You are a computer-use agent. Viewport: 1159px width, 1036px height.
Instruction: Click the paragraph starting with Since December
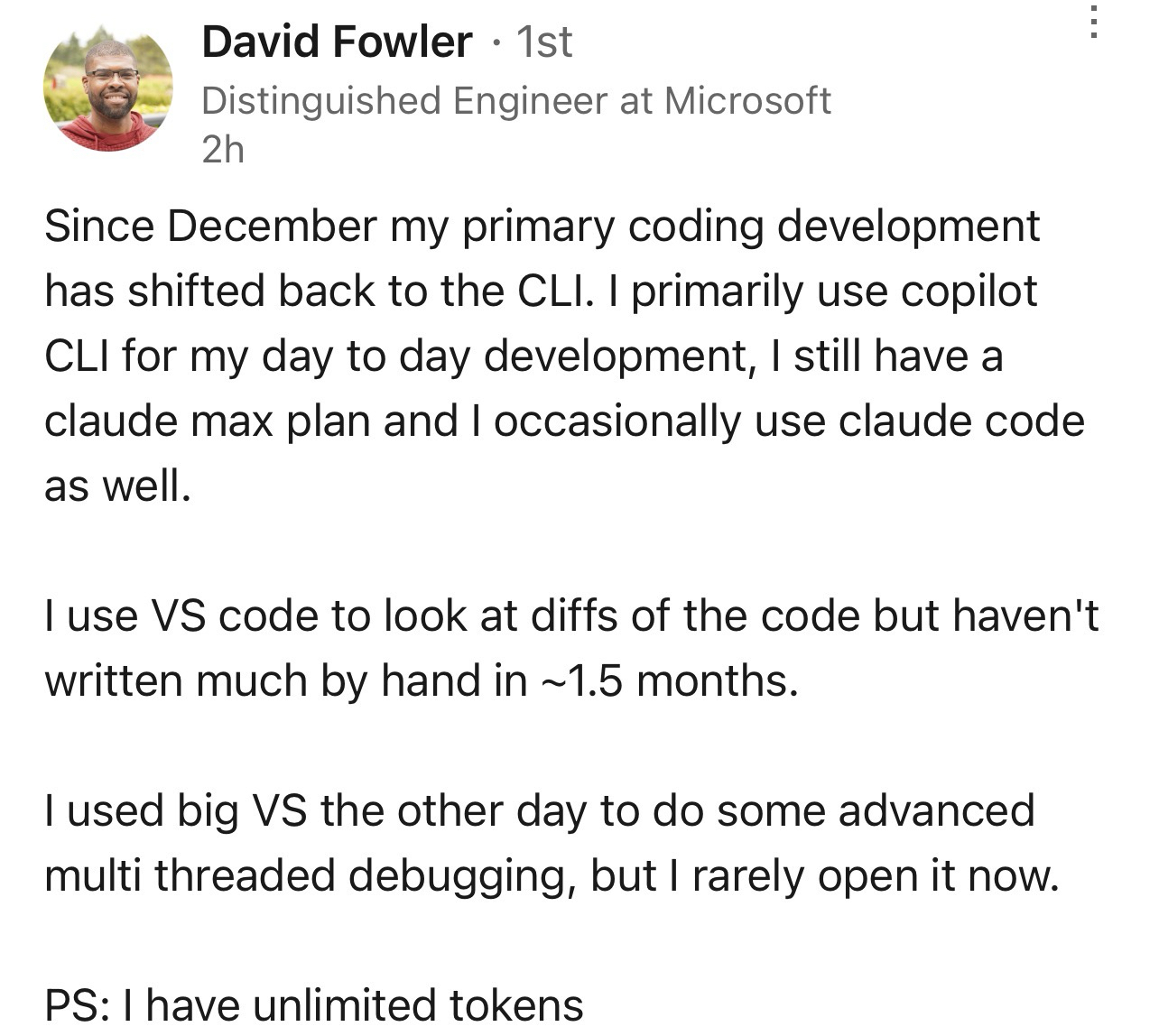click(x=542, y=356)
